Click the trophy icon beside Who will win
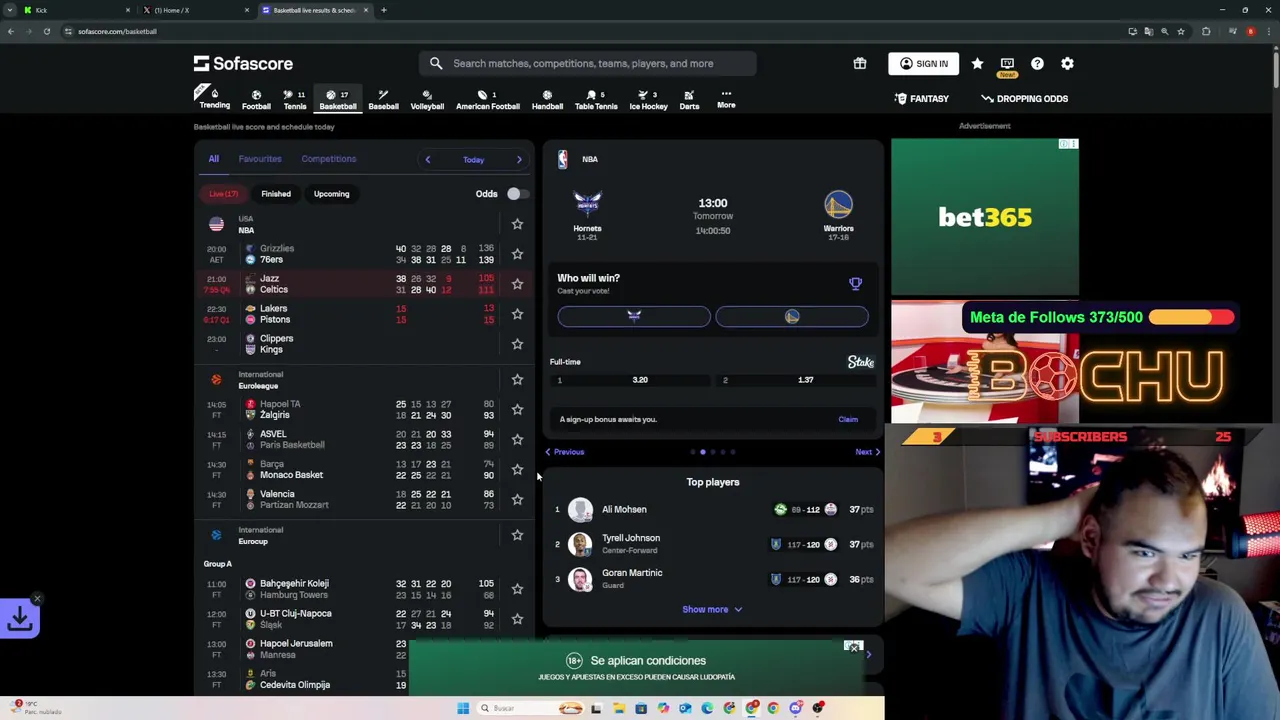 (855, 283)
